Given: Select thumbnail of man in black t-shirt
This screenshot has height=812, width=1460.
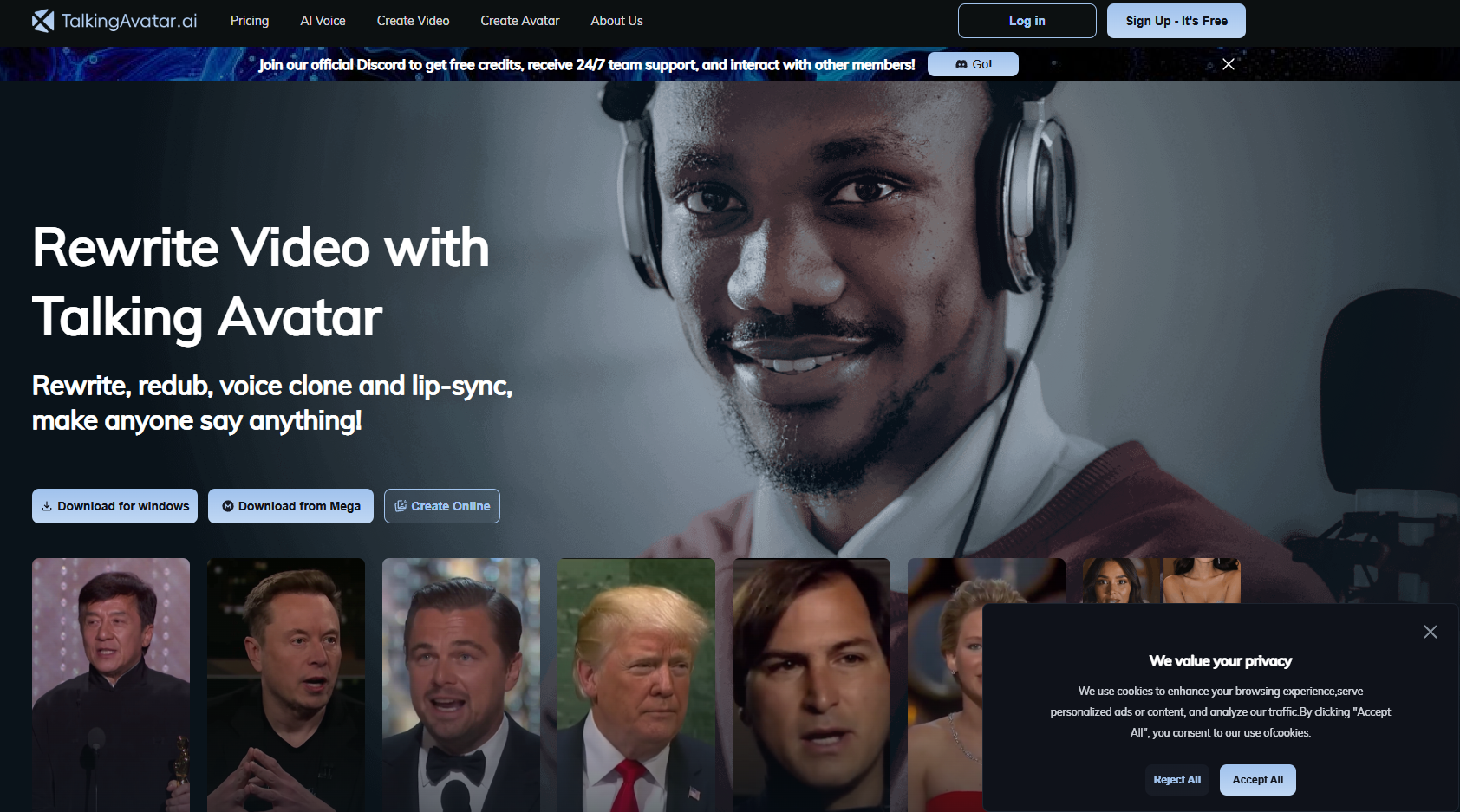Looking at the screenshot, I should click(x=286, y=685).
